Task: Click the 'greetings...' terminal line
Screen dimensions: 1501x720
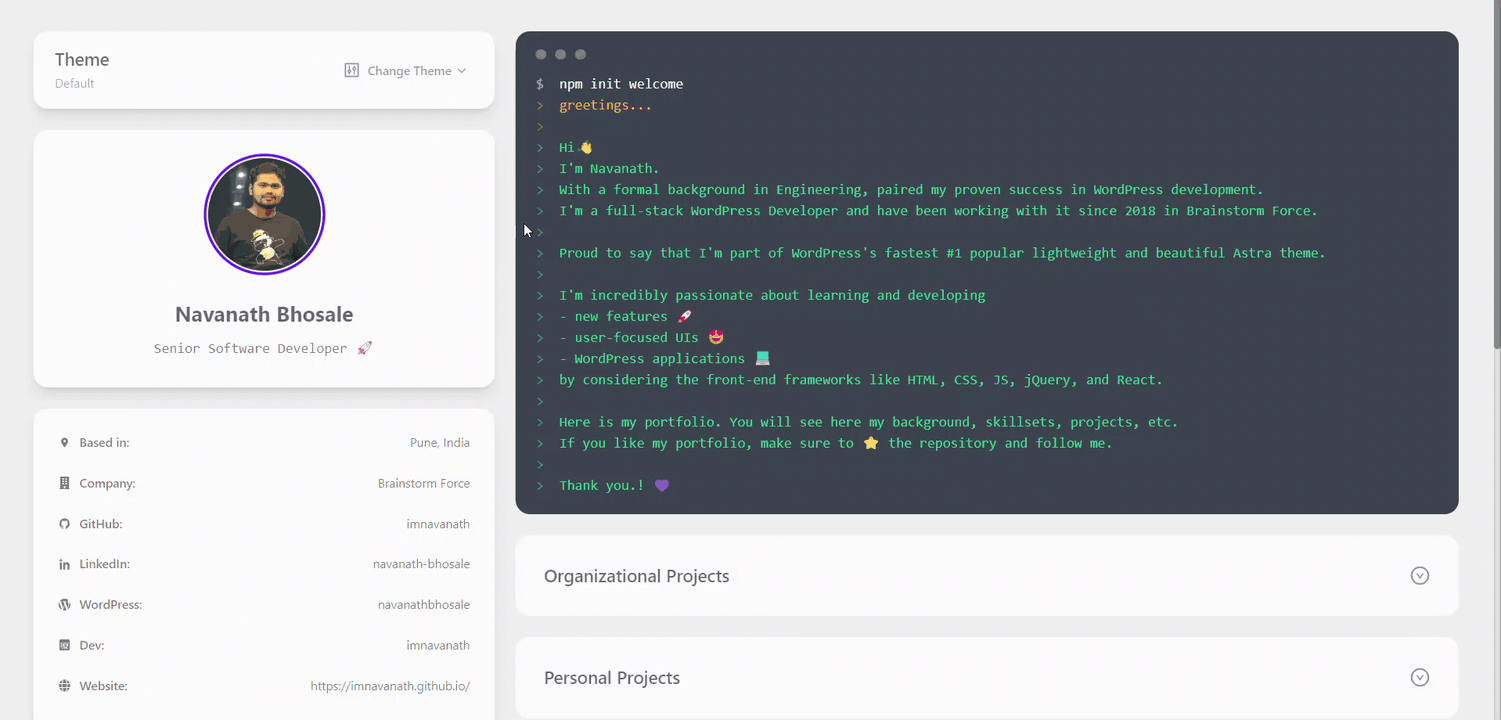Action: click(x=605, y=105)
